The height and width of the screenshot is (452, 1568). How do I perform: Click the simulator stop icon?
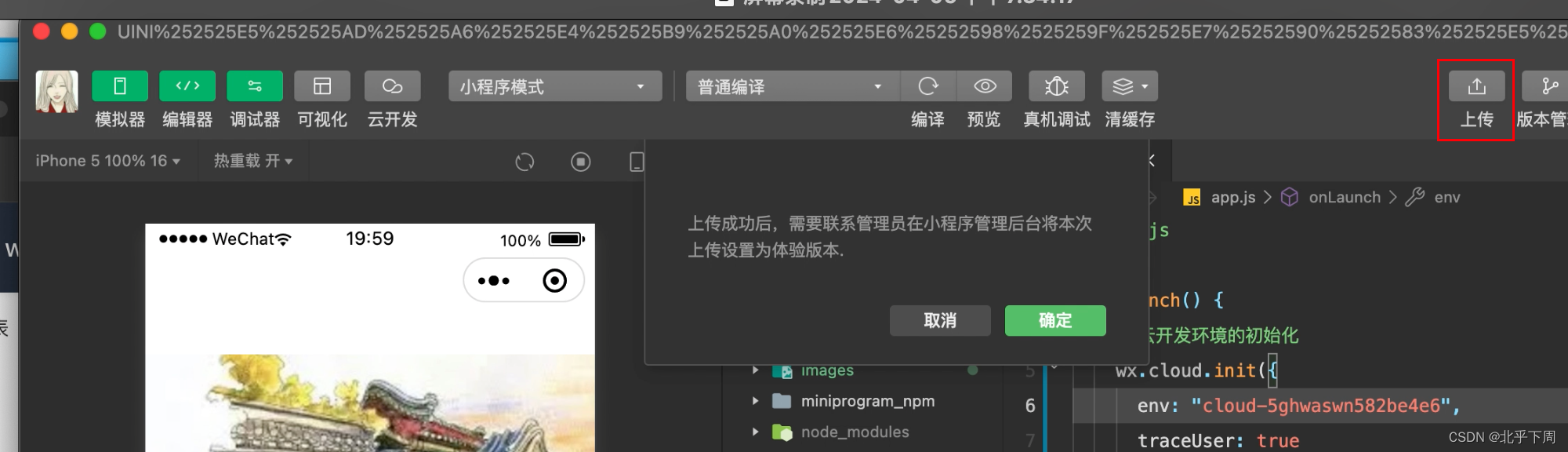581,162
